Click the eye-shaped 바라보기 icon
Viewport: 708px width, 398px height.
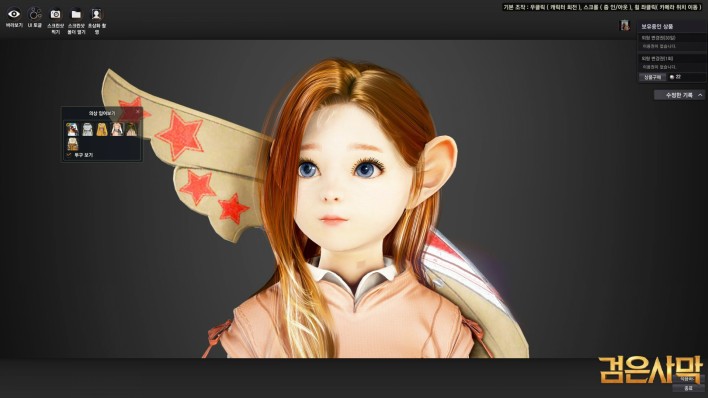[14, 14]
